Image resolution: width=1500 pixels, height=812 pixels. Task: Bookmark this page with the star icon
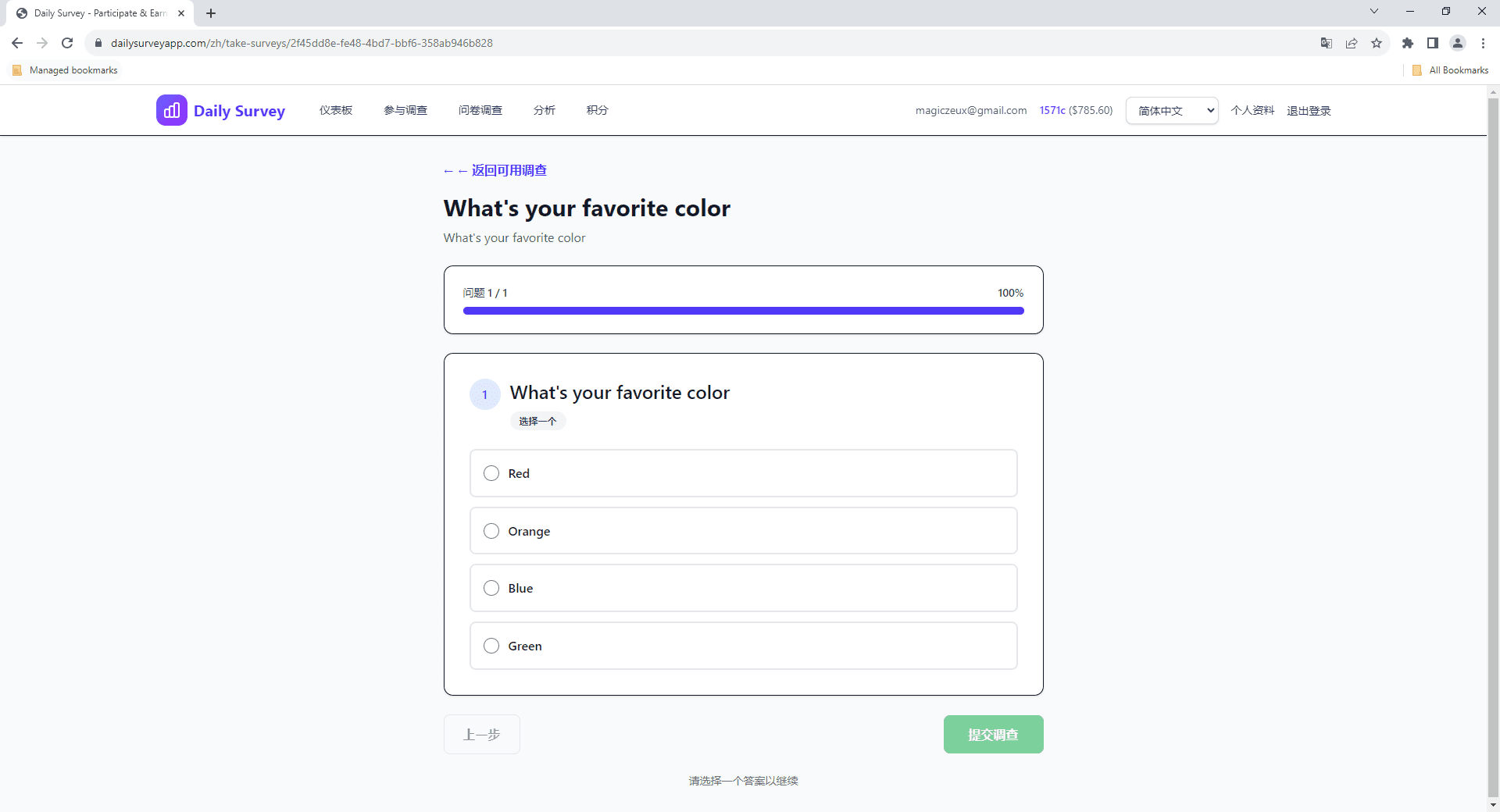[1377, 43]
